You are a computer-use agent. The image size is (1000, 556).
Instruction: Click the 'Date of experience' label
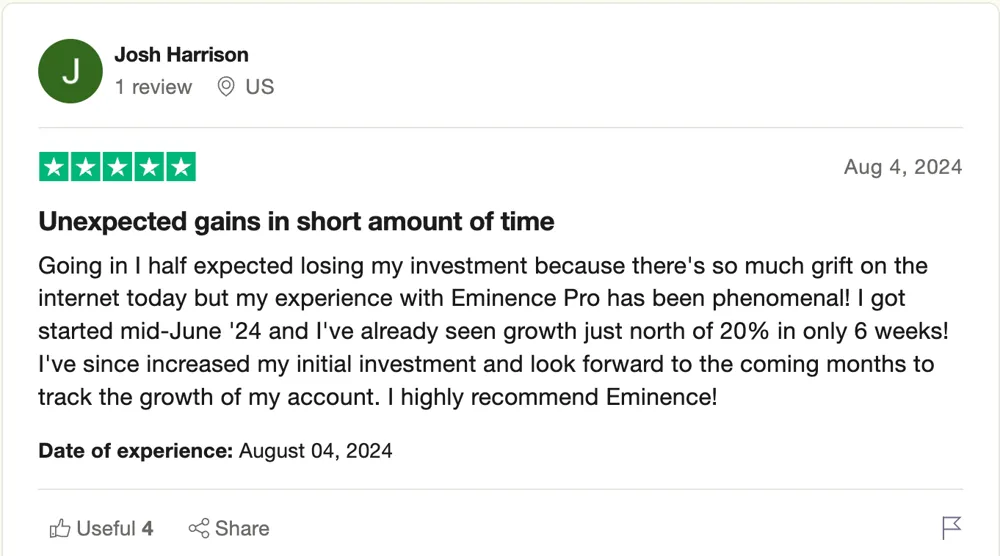point(136,451)
